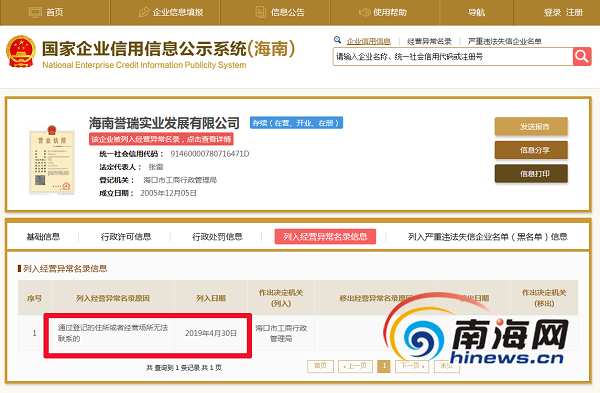Open the 导航 menu item

[476, 13]
